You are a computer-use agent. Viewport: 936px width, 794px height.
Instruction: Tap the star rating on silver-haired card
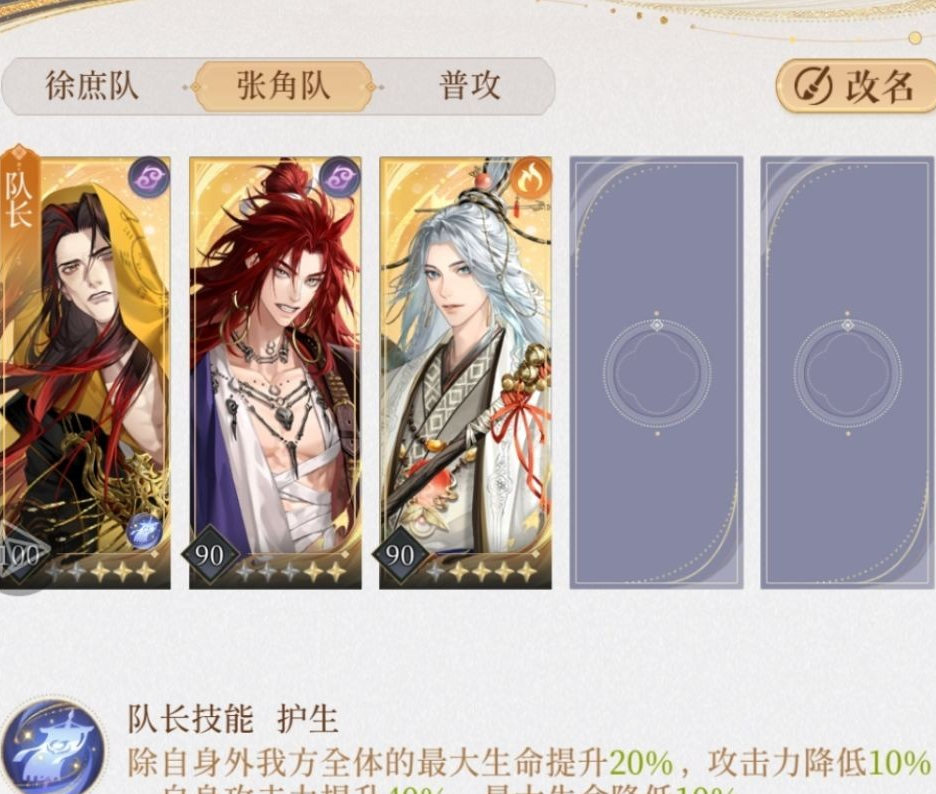pyautogui.click(x=481, y=573)
